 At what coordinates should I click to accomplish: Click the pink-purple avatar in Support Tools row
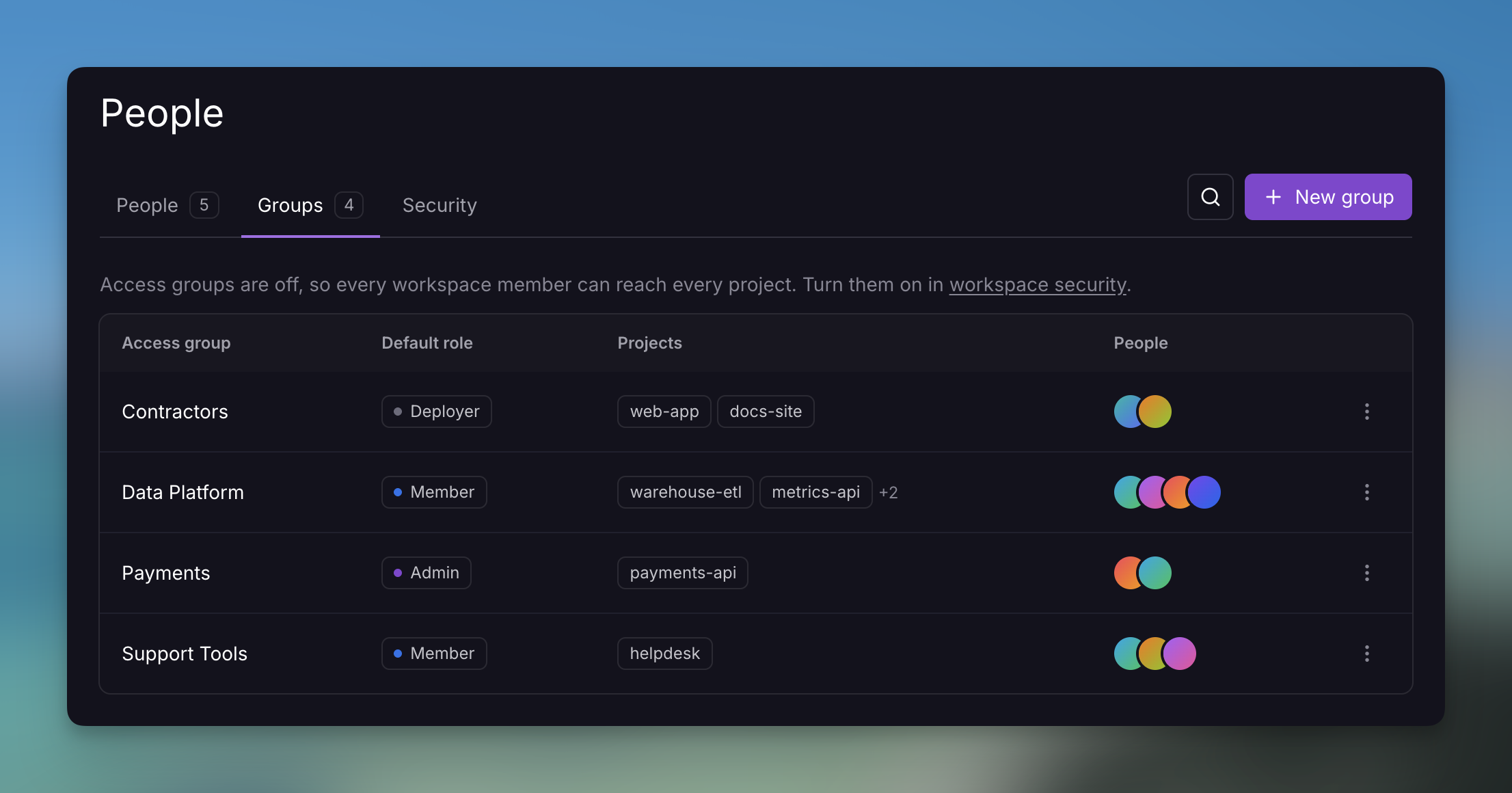click(x=1180, y=654)
